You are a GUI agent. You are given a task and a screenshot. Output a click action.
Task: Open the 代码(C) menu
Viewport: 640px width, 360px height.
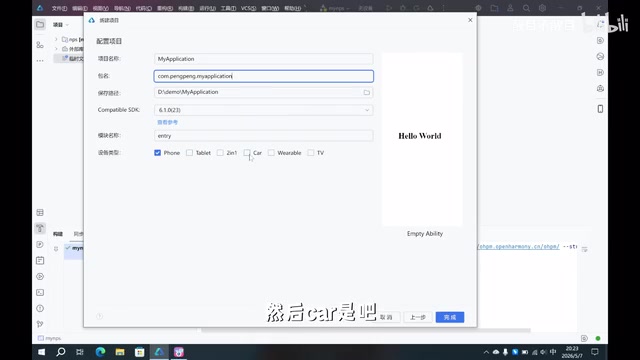click(144, 8)
